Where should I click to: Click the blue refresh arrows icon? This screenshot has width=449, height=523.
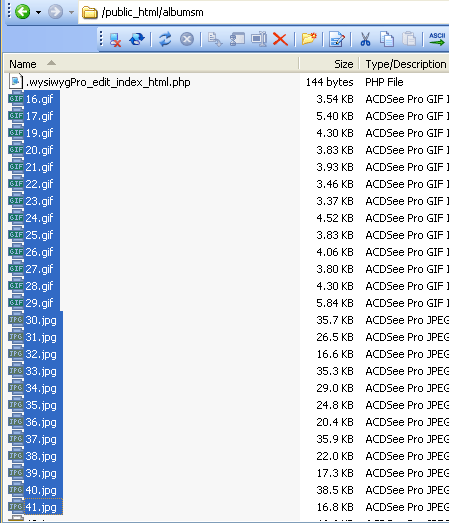pyautogui.click(x=165, y=39)
